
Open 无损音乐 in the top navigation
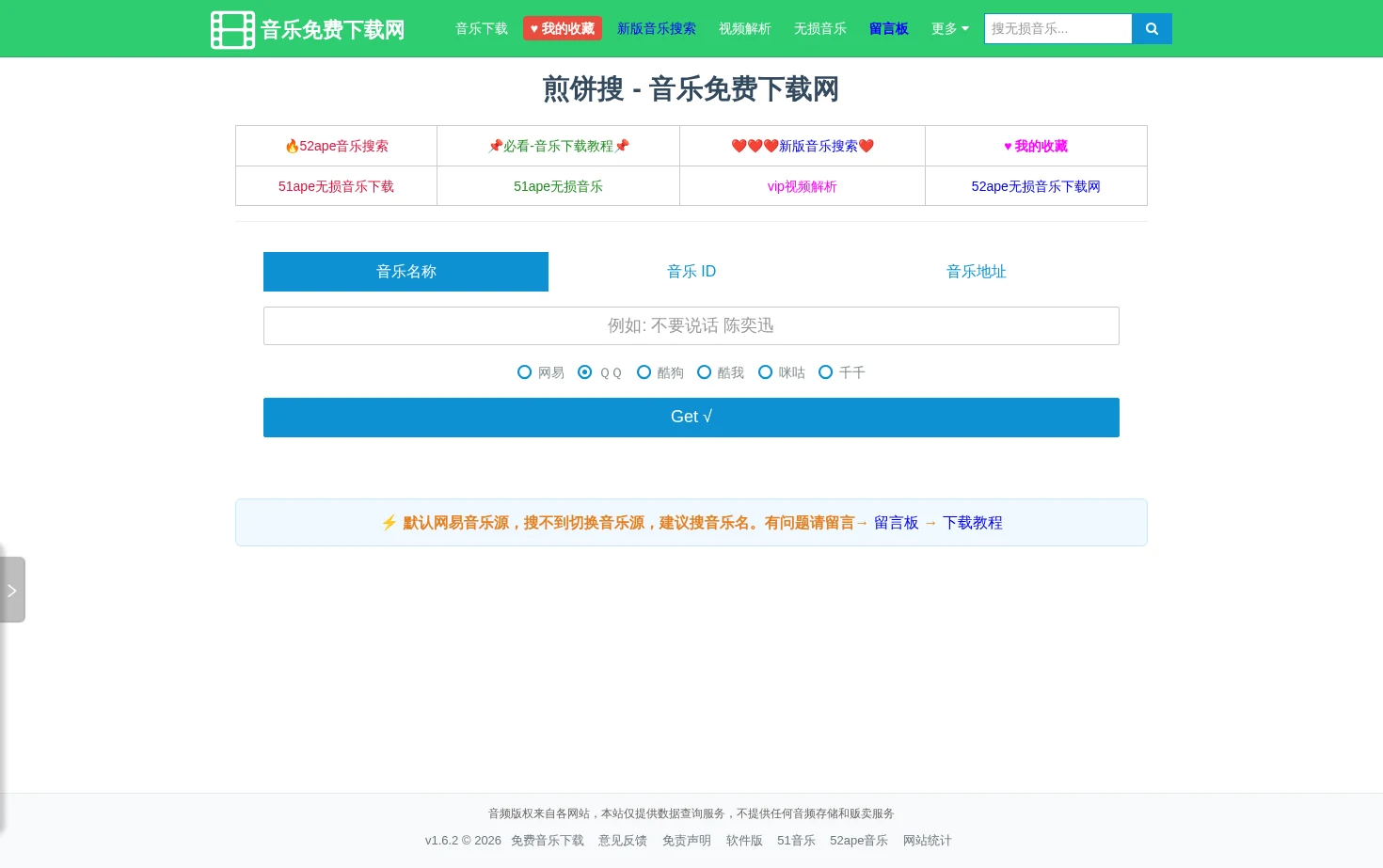coord(820,29)
